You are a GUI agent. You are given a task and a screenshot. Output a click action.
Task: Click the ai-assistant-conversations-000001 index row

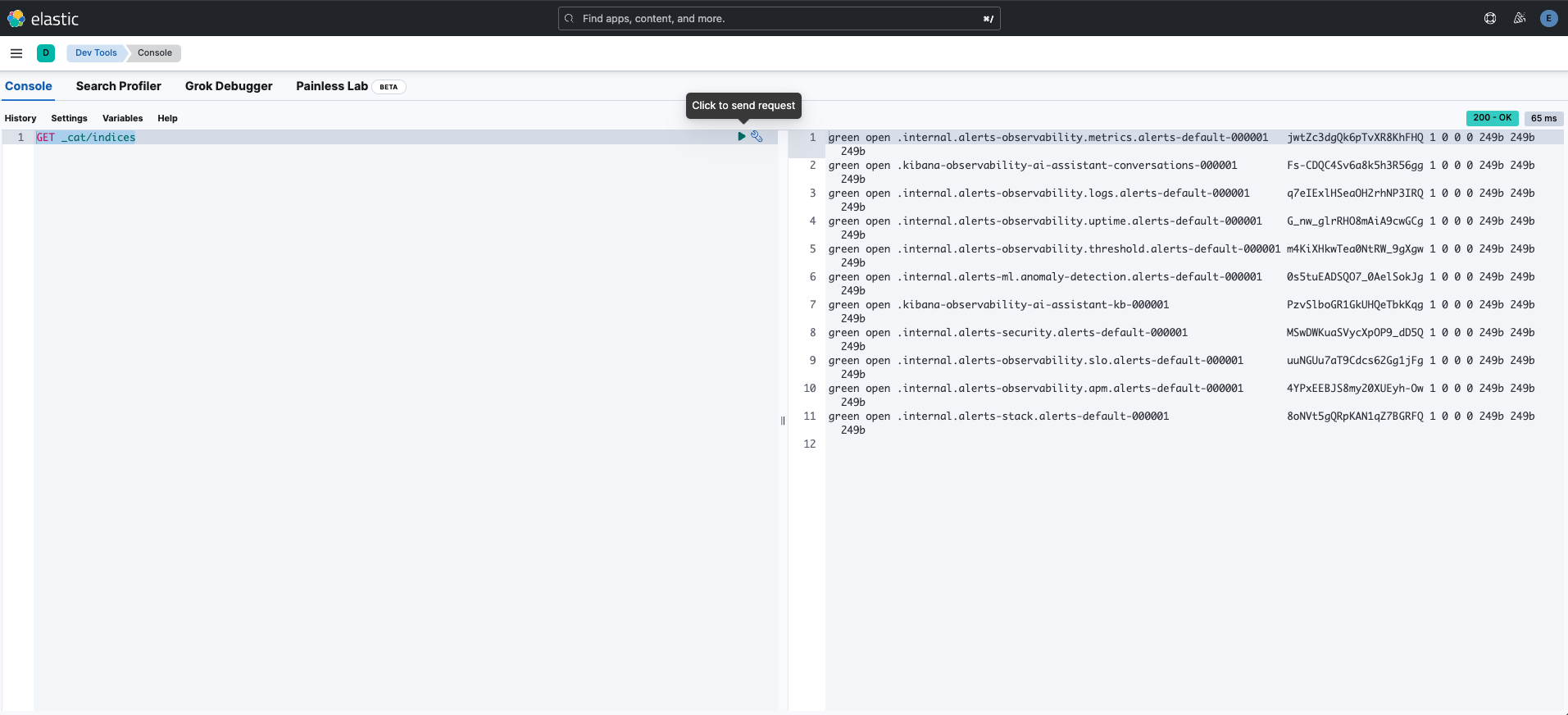click(x=1181, y=172)
